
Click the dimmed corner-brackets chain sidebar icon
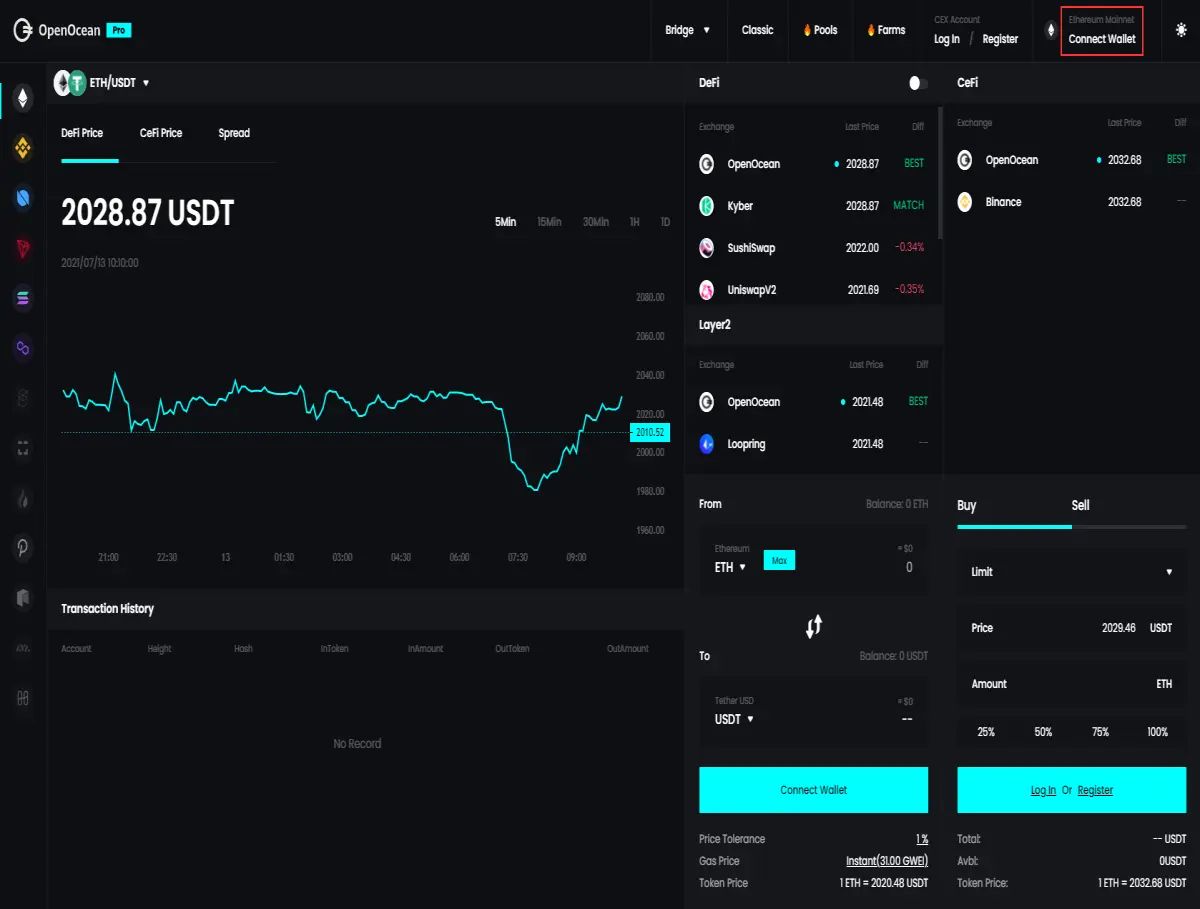click(x=23, y=448)
